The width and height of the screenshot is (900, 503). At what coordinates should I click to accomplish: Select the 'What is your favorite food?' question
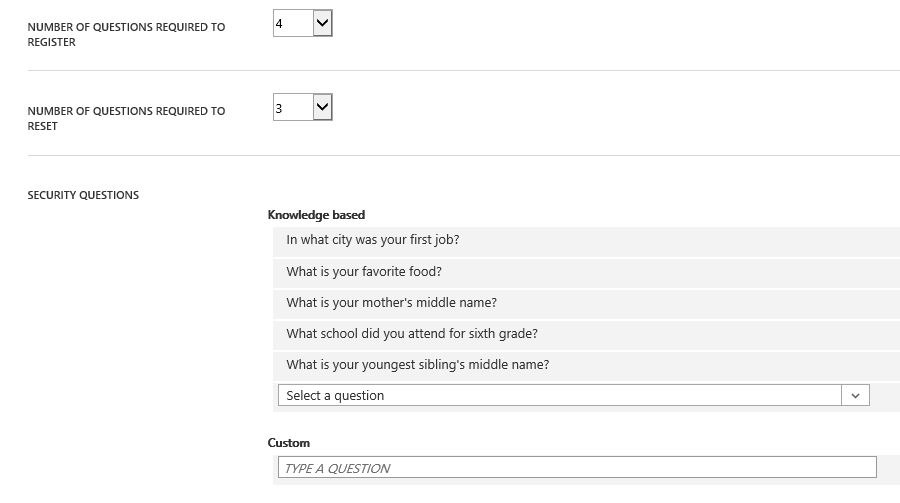(x=364, y=272)
